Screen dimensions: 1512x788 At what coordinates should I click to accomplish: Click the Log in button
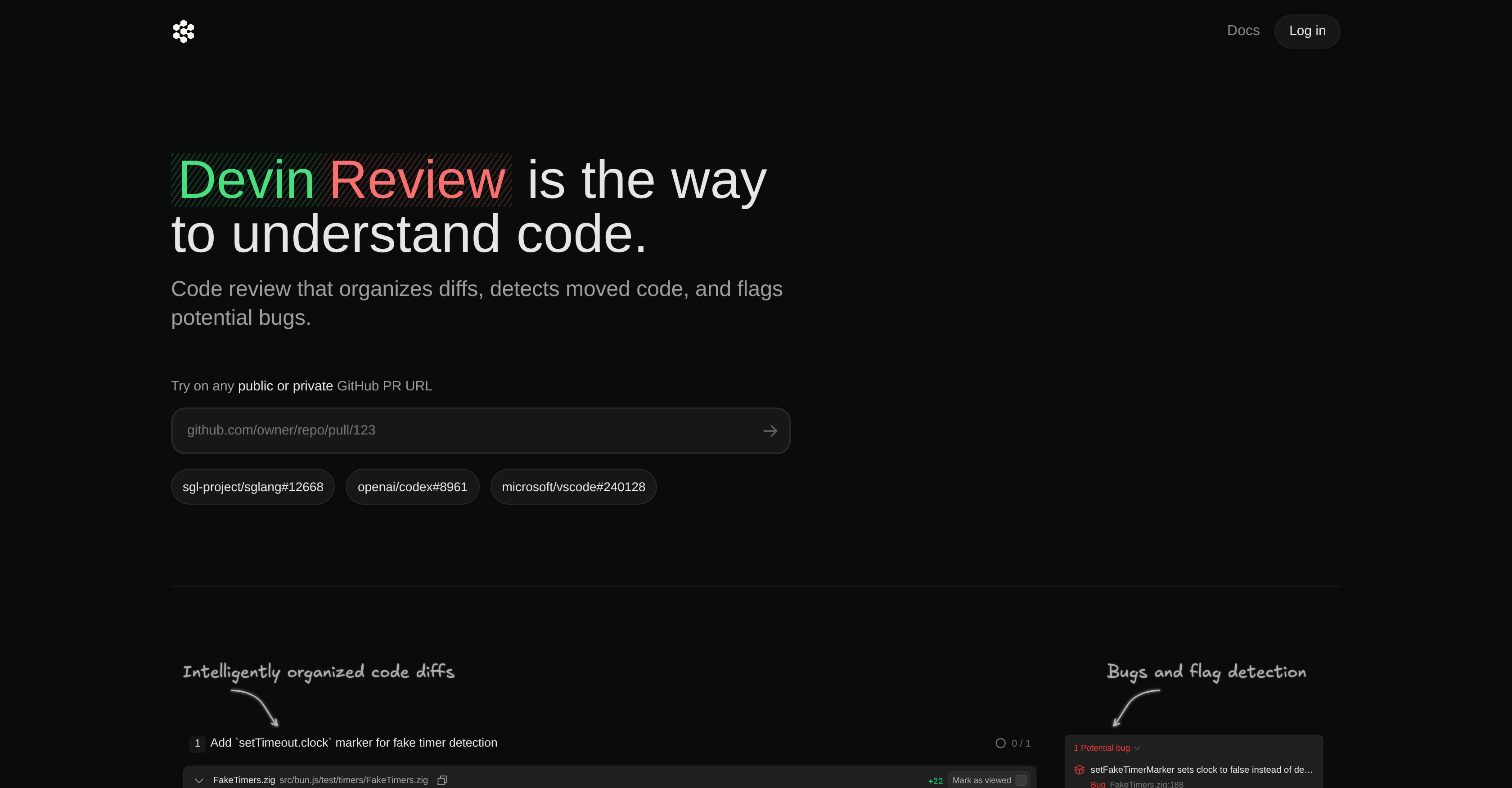(1307, 31)
